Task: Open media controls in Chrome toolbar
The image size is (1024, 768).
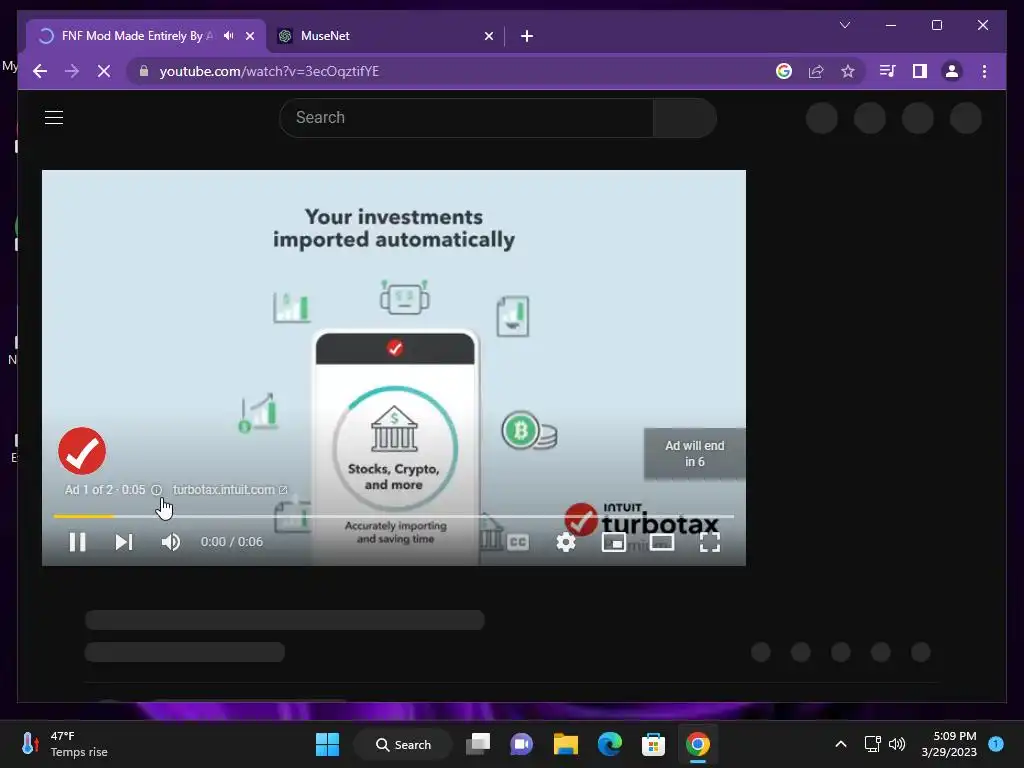Action: [888, 71]
